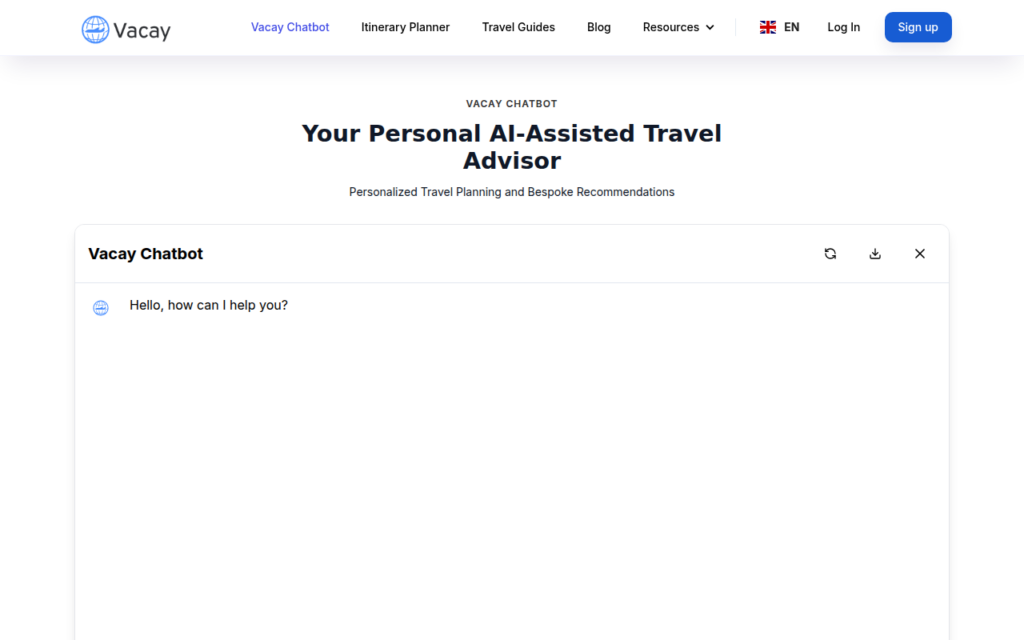
Task: Click the chatbot avatar globe icon
Action: 101,308
